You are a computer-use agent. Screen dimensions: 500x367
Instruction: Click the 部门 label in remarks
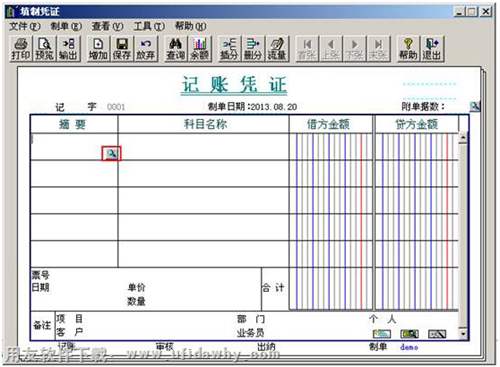(x=251, y=319)
